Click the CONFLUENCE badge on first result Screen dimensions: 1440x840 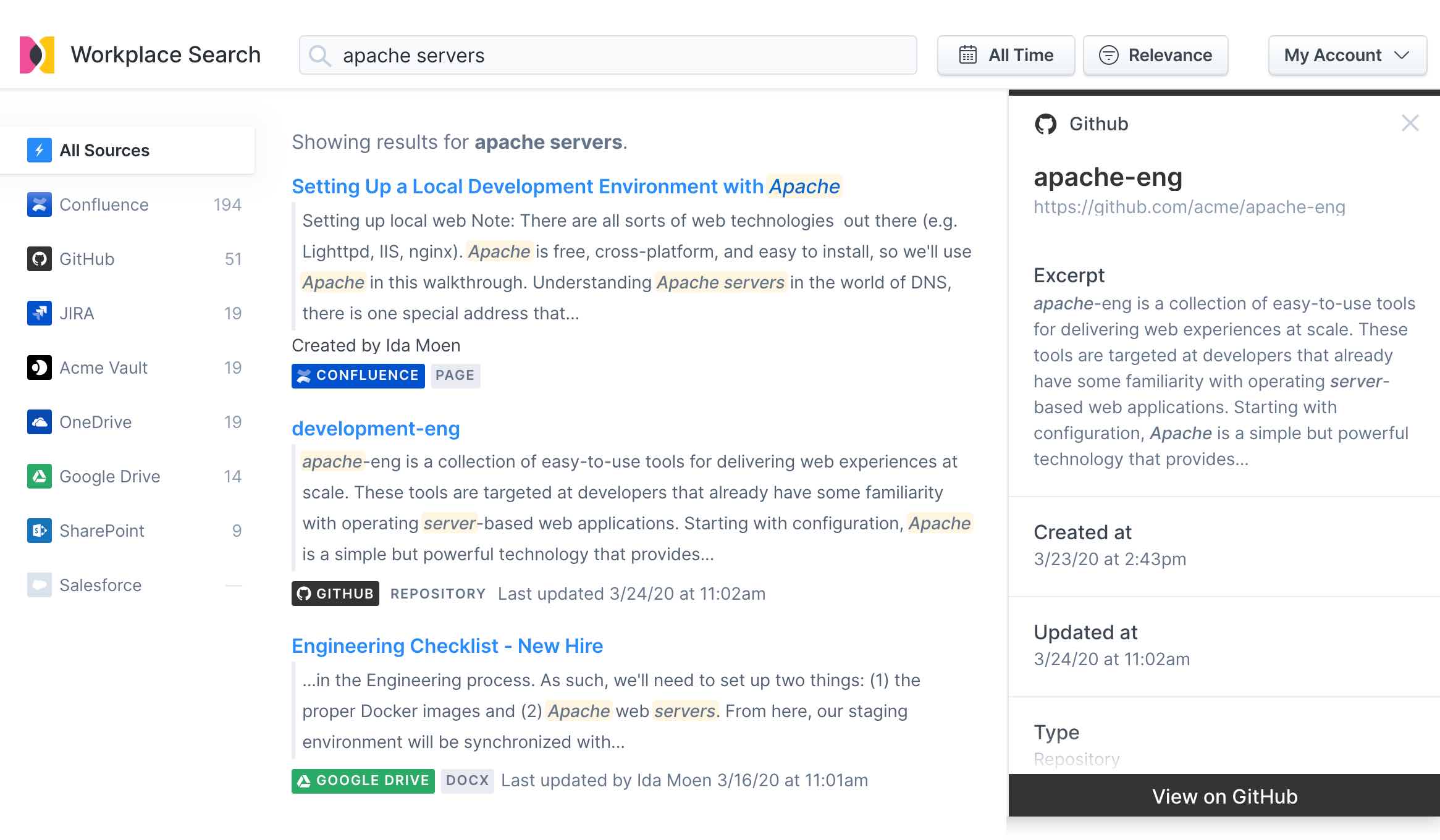pyautogui.click(x=358, y=376)
